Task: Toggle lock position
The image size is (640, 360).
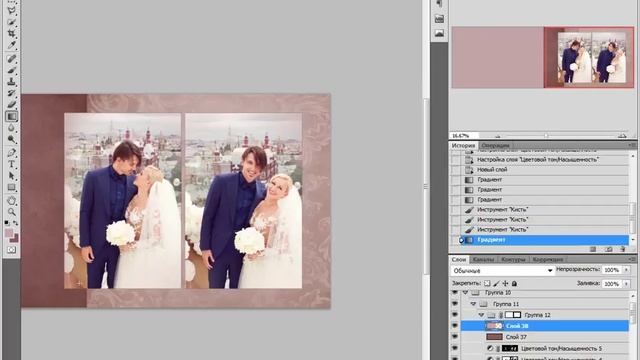Action: 505,283
